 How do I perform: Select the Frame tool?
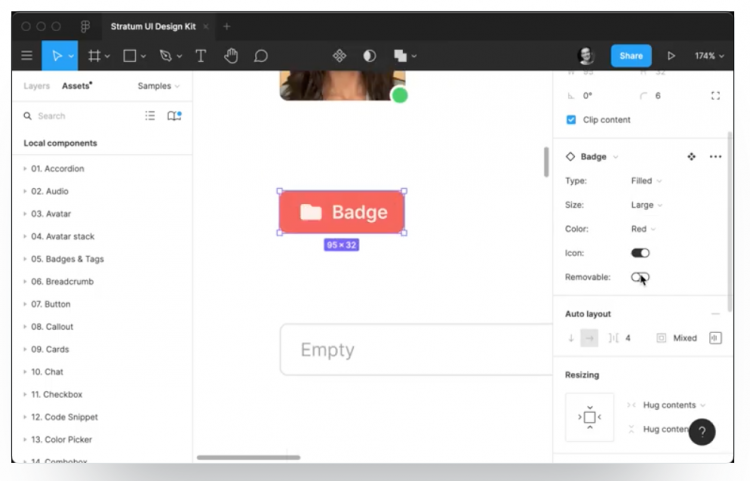pos(94,56)
